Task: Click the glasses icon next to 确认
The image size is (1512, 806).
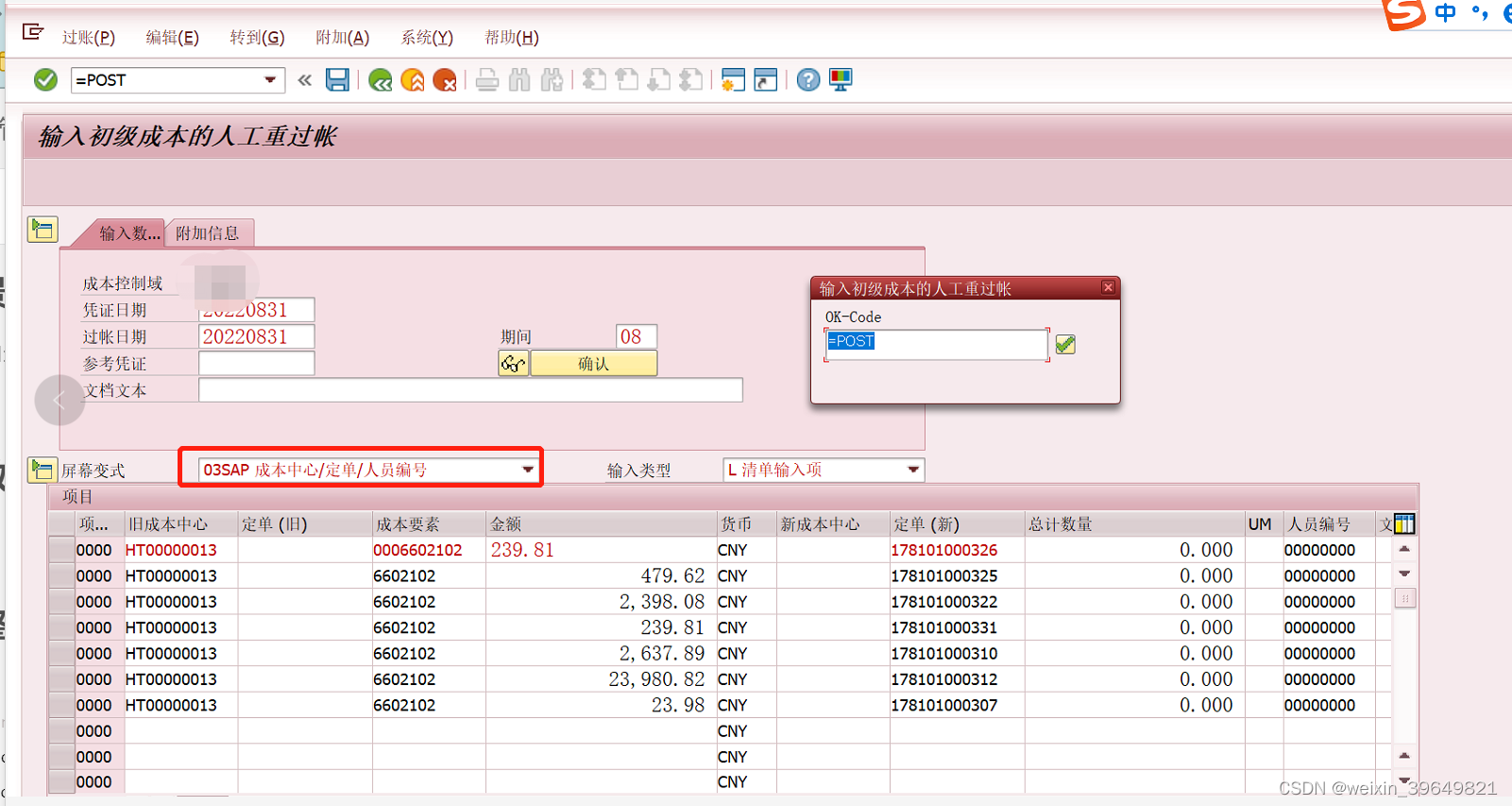Action: [513, 364]
